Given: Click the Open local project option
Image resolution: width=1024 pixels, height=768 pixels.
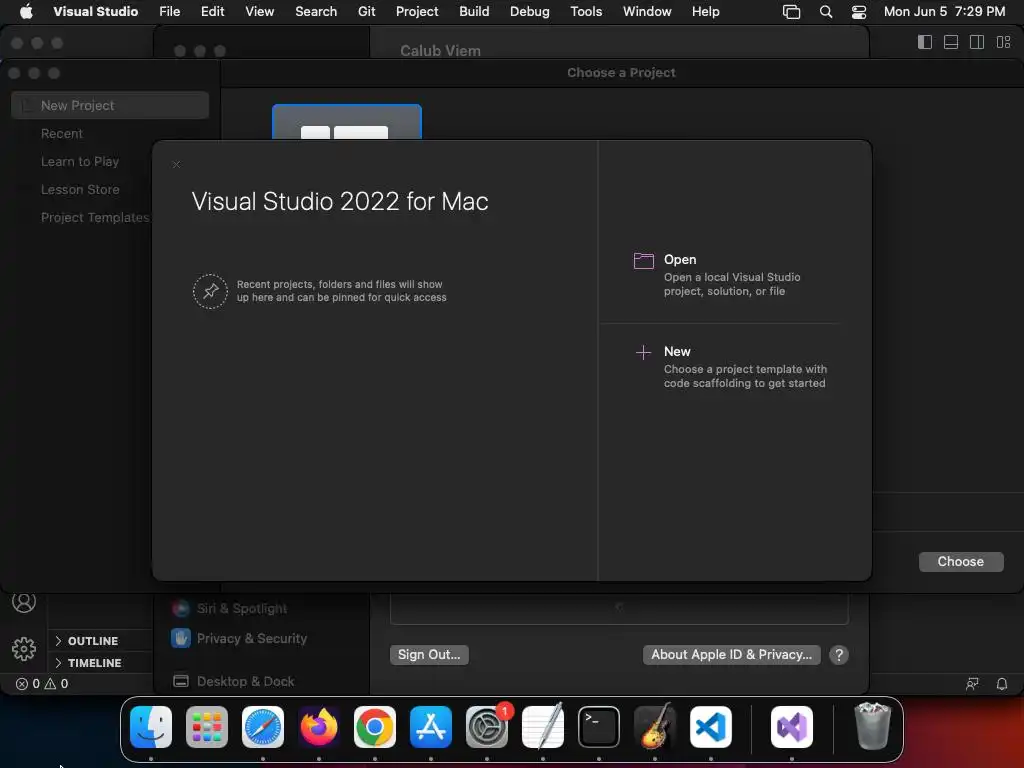Looking at the screenshot, I should coord(718,275).
